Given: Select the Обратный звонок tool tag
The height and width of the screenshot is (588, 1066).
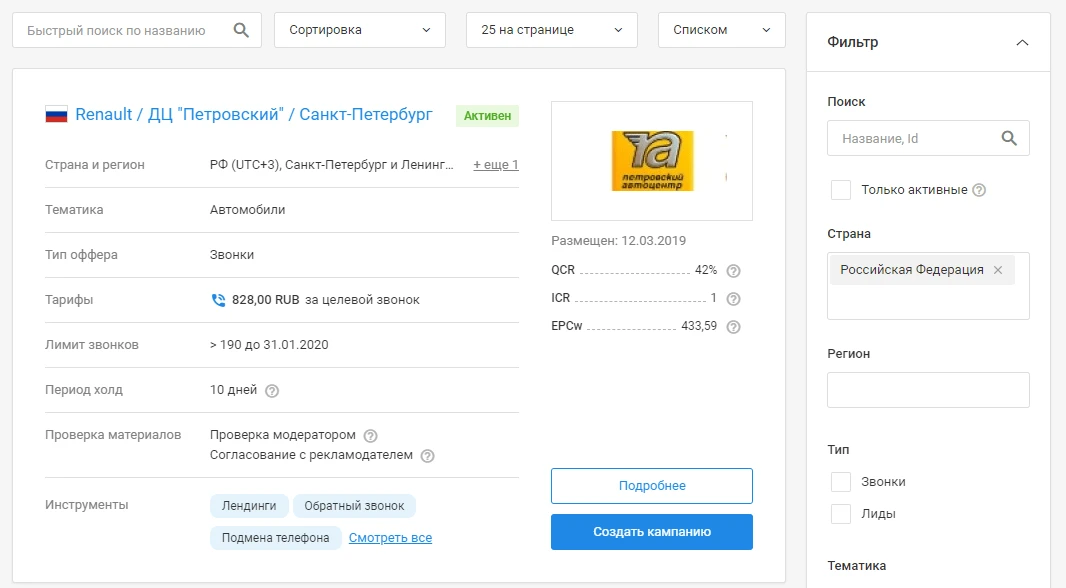Looking at the screenshot, I should tap(354, 506).
